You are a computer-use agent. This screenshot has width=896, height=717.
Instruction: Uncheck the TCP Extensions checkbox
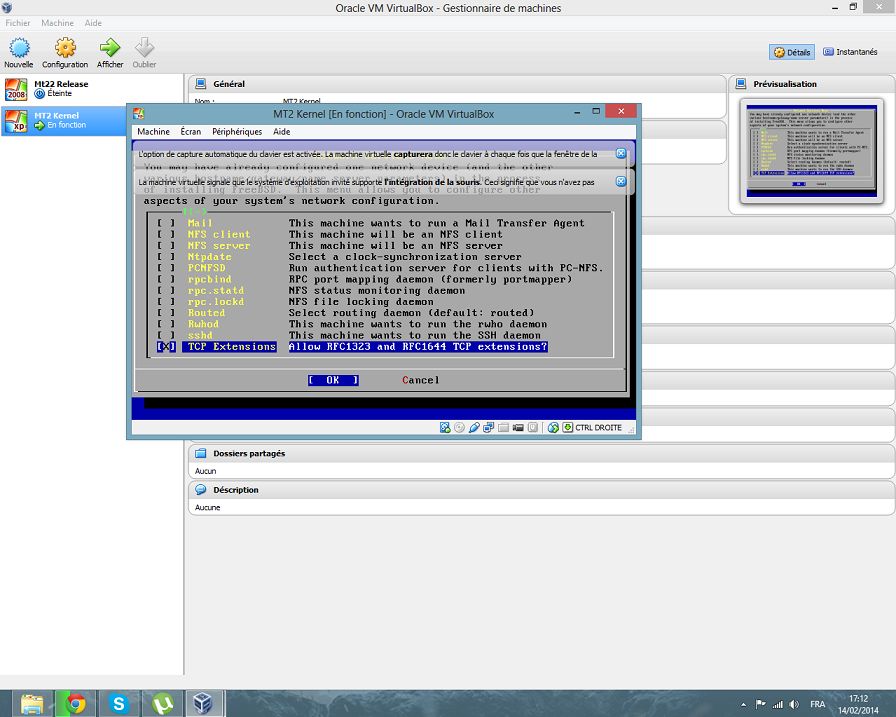tap(166, 347)
